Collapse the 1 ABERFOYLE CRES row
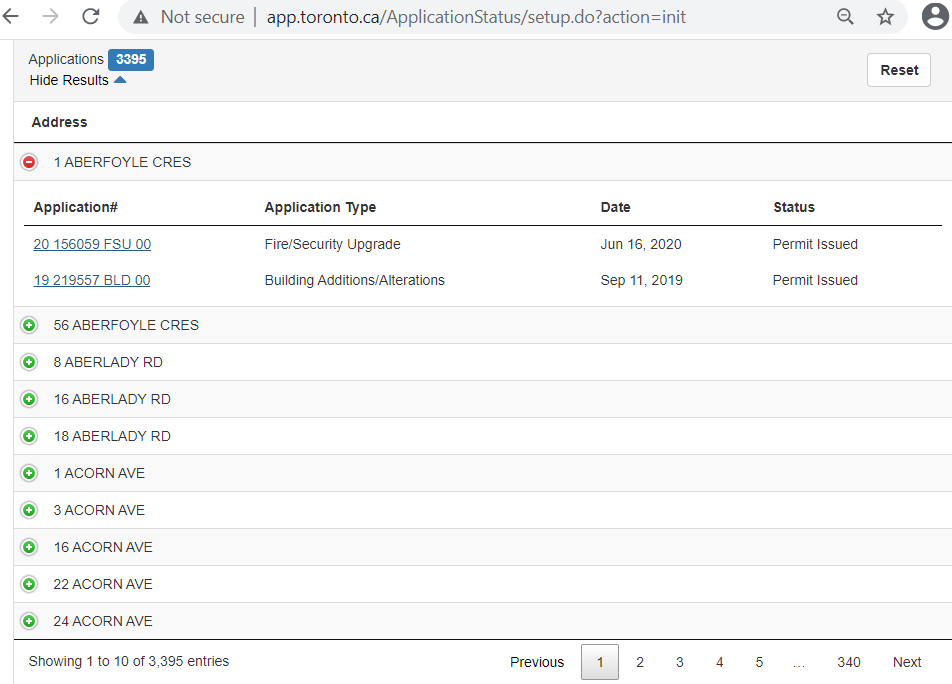This screenshot has width=952, height=684. (29, 162)
